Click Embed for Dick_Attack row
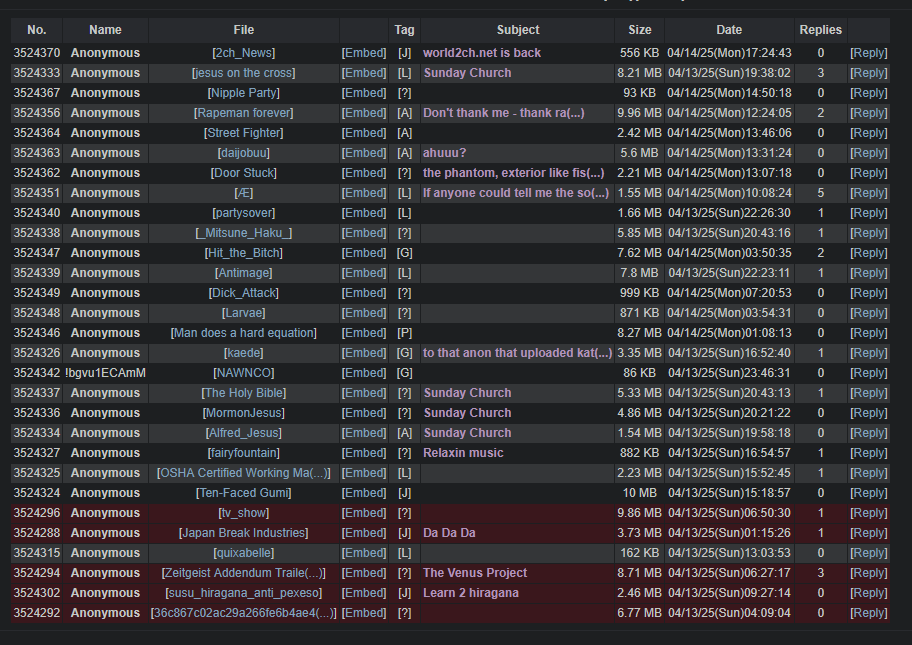The width and height of the screenshot is (912, 645). 364,293
